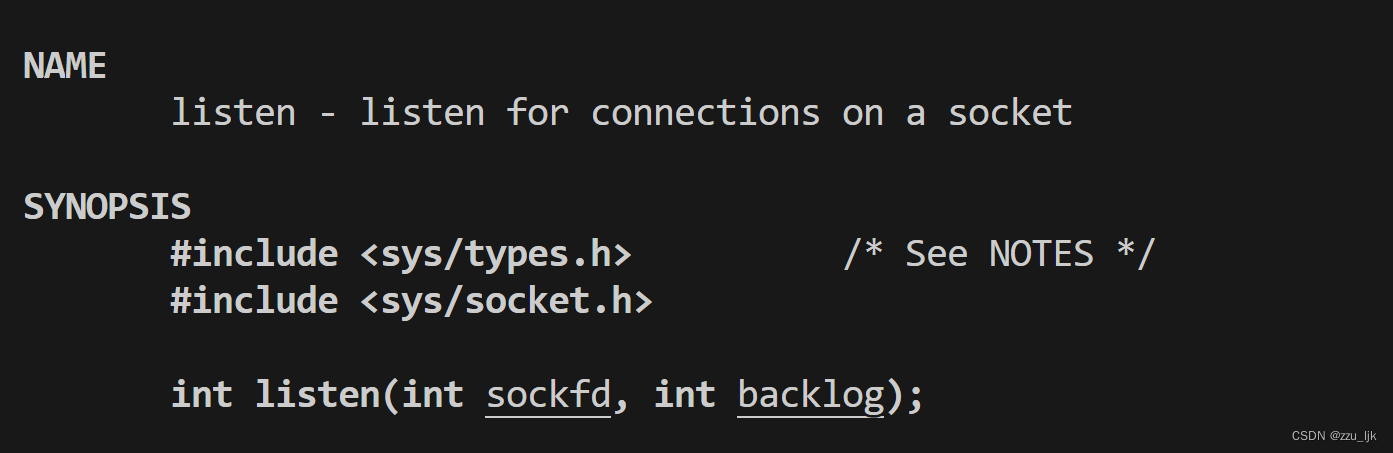
Task: Click the first listen before the dash
Action: click(233, 113)
